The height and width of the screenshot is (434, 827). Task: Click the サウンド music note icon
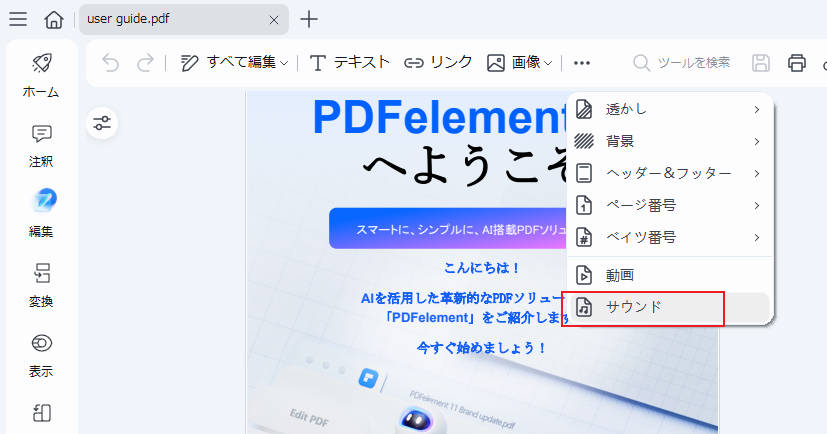point(584,307)
